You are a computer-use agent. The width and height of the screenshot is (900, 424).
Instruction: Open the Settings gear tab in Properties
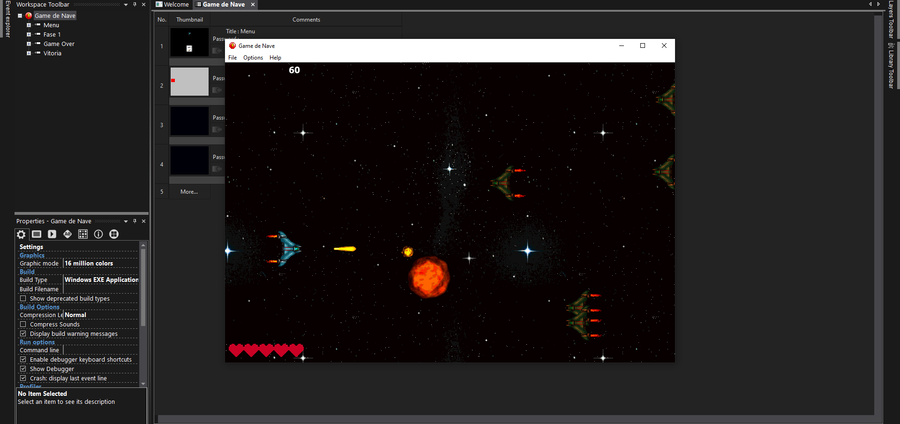(x=21, y=234)
